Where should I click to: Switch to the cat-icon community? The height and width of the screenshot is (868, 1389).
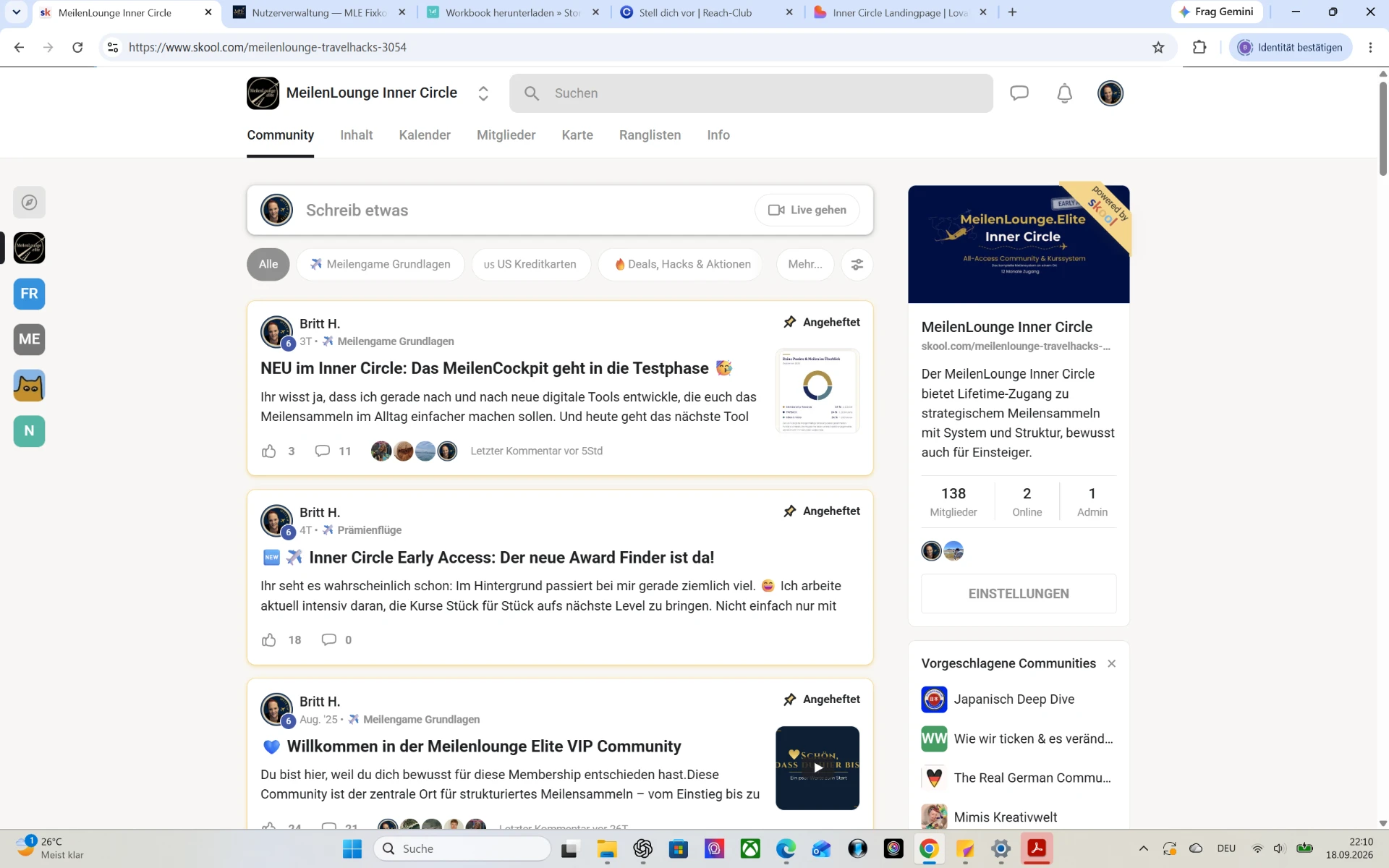[29, 386]
